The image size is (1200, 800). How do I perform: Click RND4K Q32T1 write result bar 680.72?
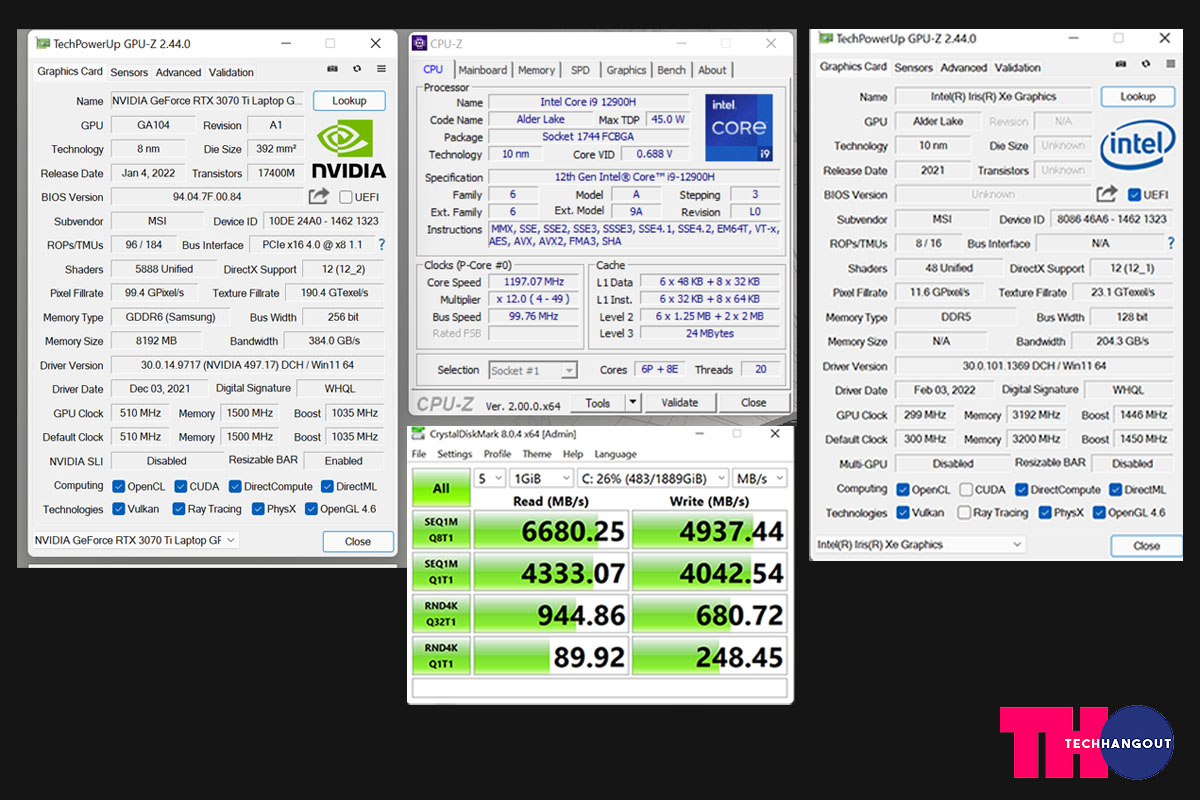(x=709, y=615)
